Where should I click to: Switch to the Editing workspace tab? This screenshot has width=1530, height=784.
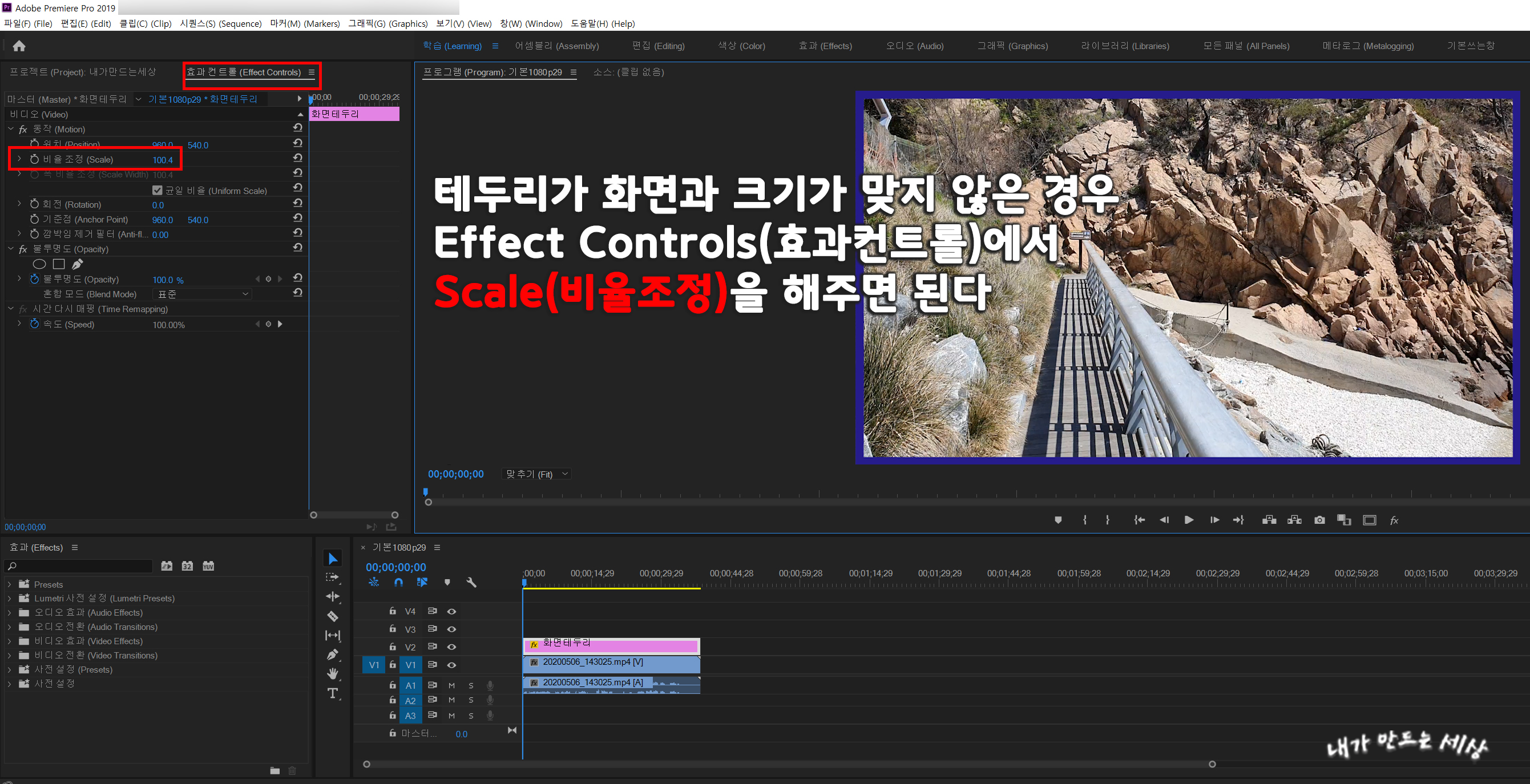tap(657, 46)
